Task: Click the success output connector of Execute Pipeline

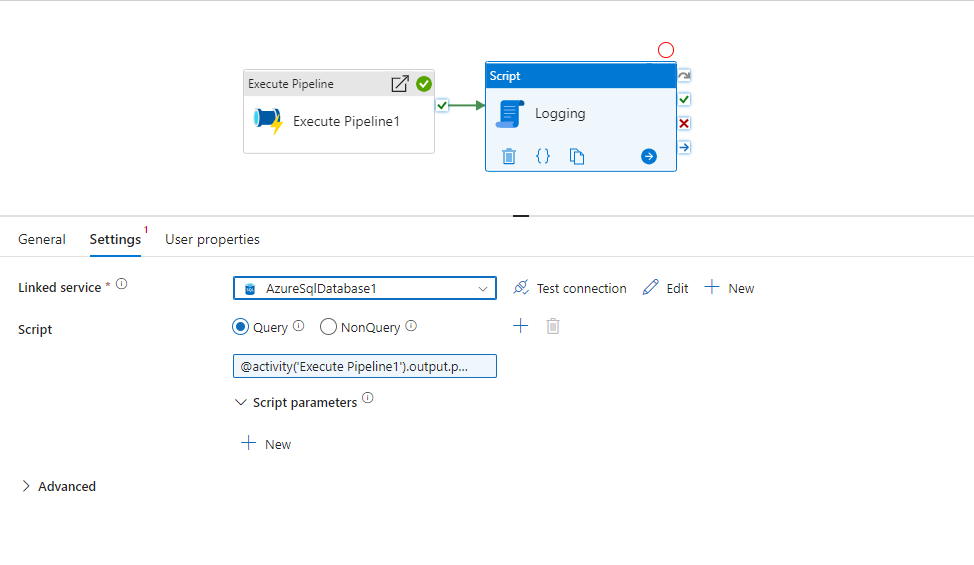Action: [x=442, y=106]
